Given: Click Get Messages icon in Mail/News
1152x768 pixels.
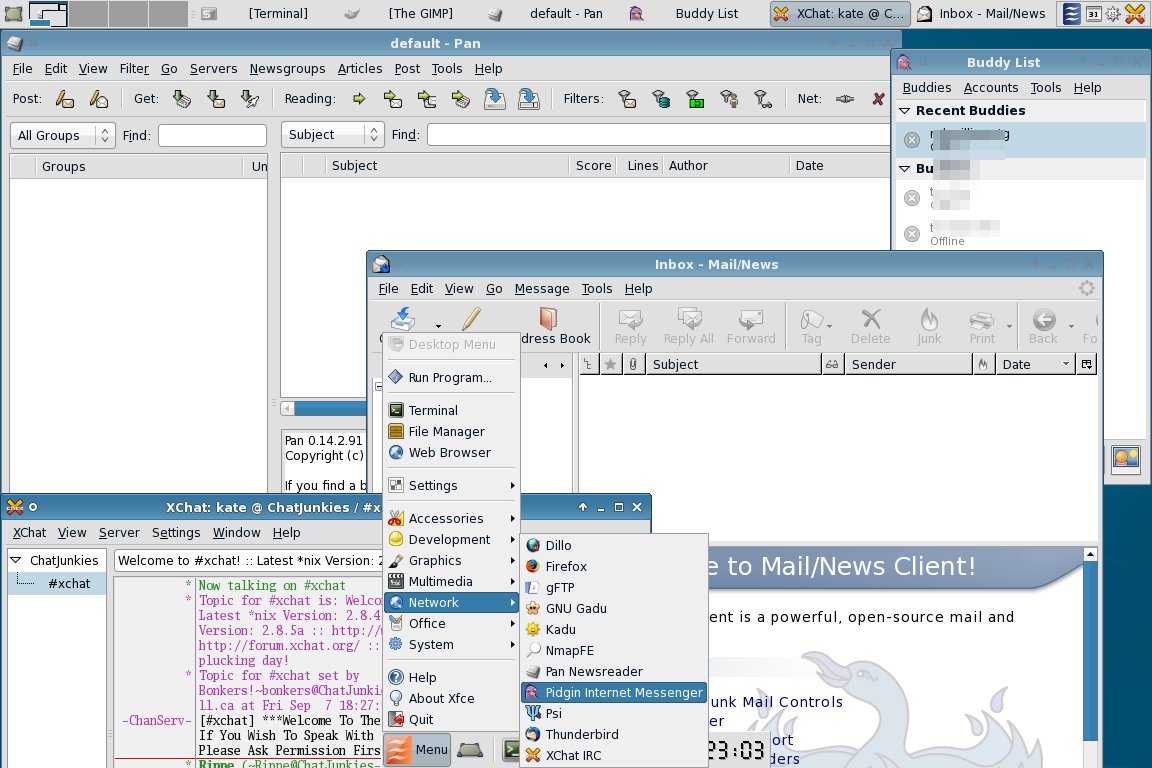Looking at the screenshot, I should point(403,319).
